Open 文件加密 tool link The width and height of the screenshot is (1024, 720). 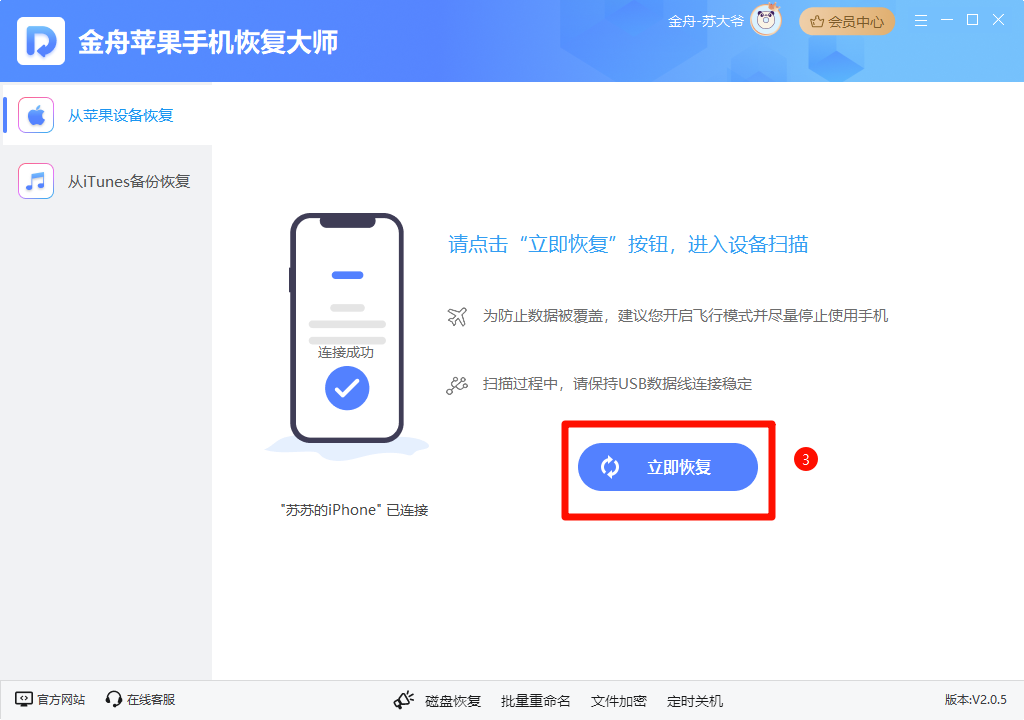click(x=618, y=701)
